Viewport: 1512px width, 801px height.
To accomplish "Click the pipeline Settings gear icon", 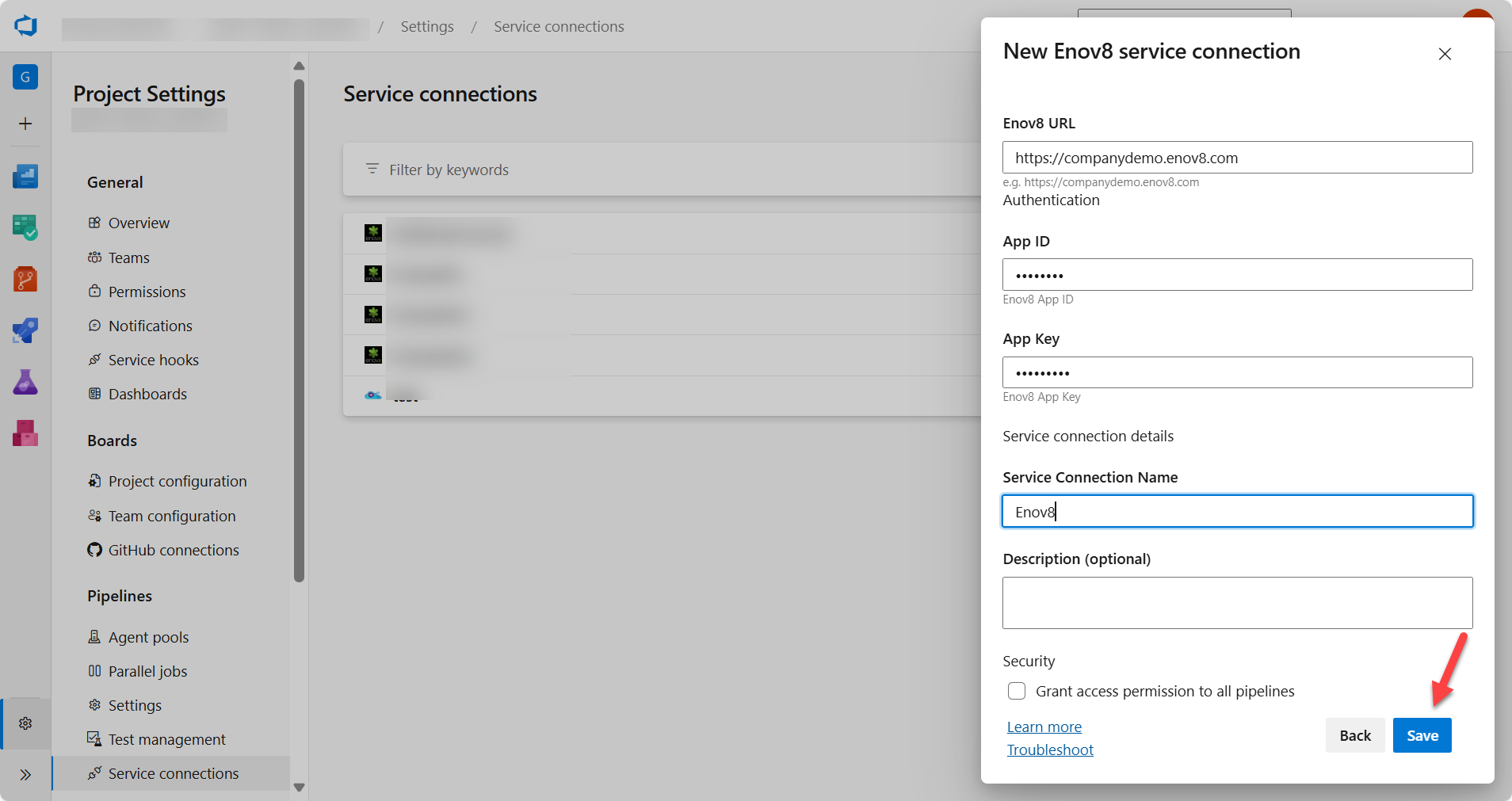I will [x=94, y=705].
